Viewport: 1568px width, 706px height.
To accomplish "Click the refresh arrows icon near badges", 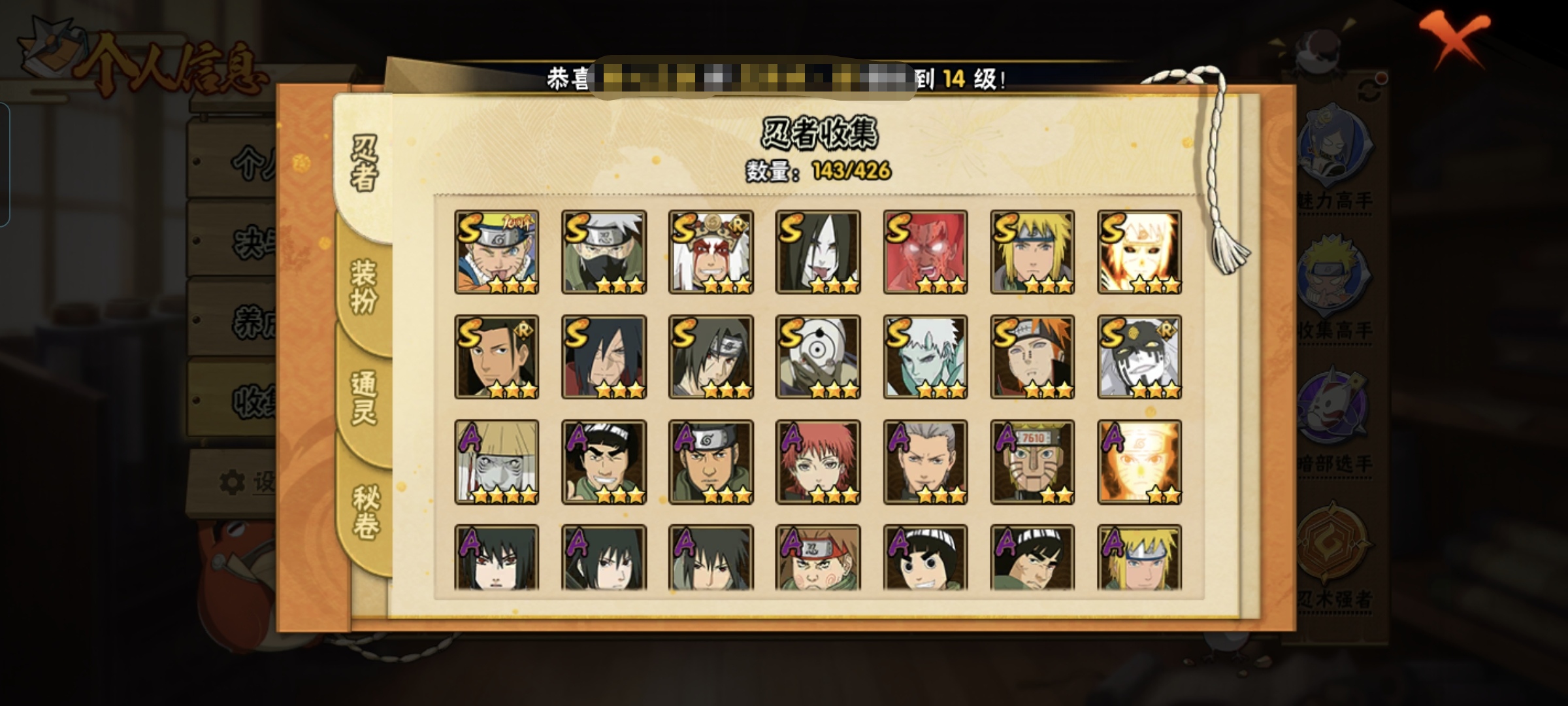I will tap(1371, 90).
